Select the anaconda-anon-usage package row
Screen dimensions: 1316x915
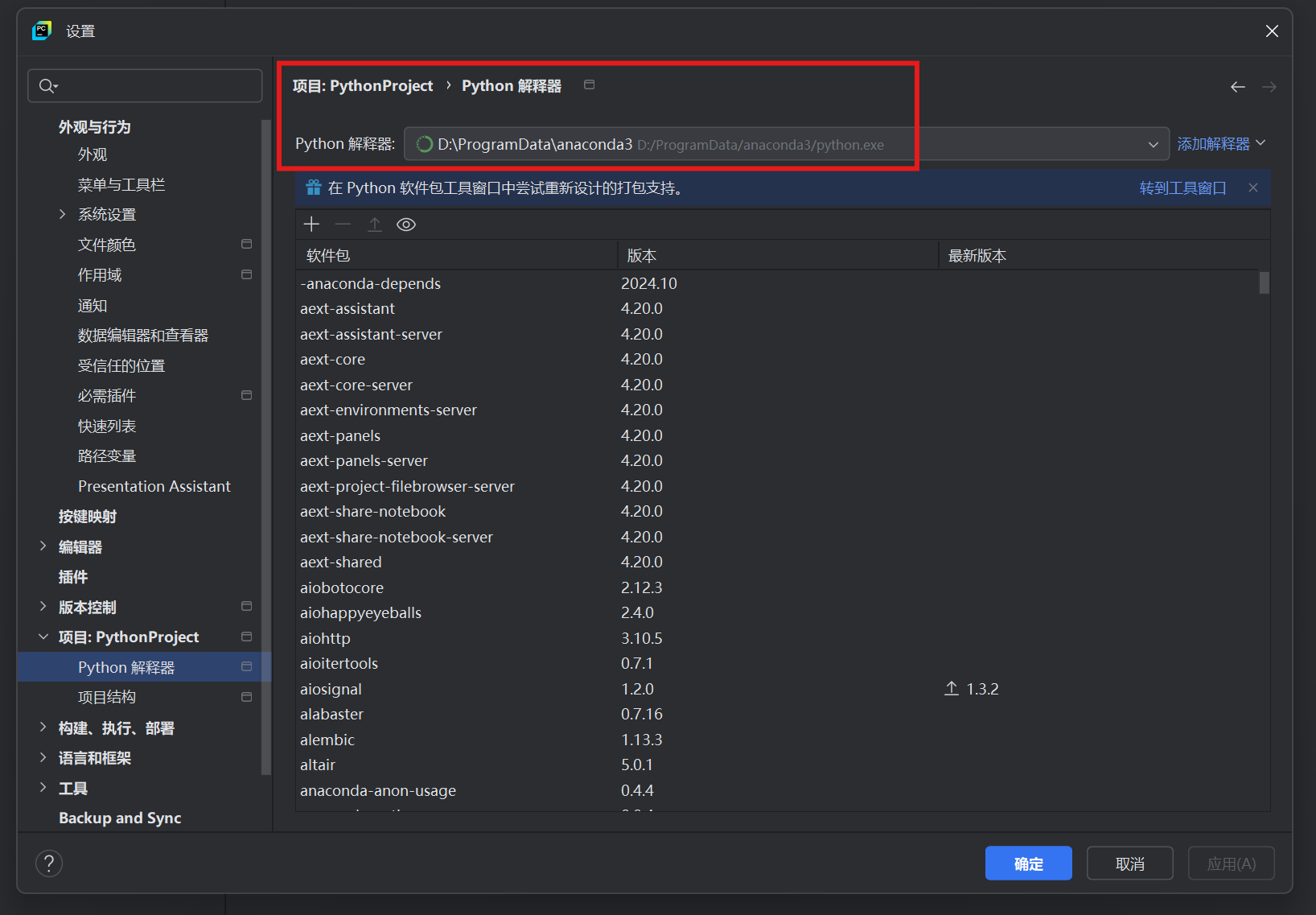click(777, 790)
